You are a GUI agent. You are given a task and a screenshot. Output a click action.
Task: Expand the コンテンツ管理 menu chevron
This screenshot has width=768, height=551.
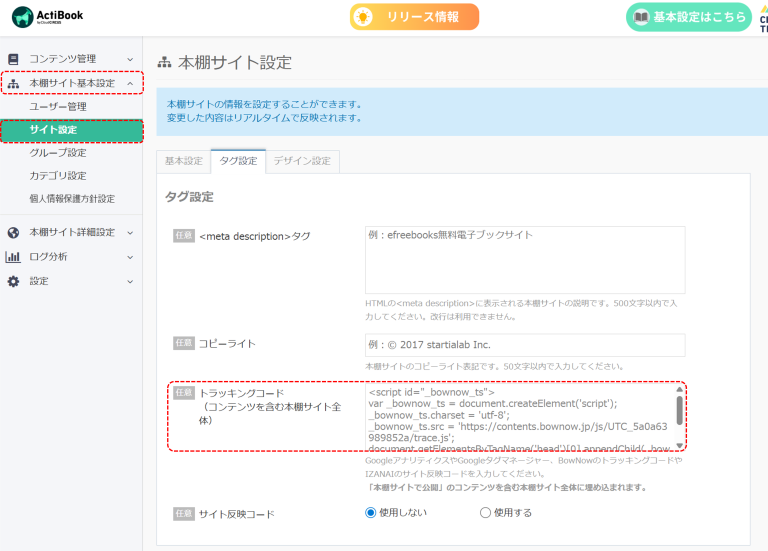130,59
